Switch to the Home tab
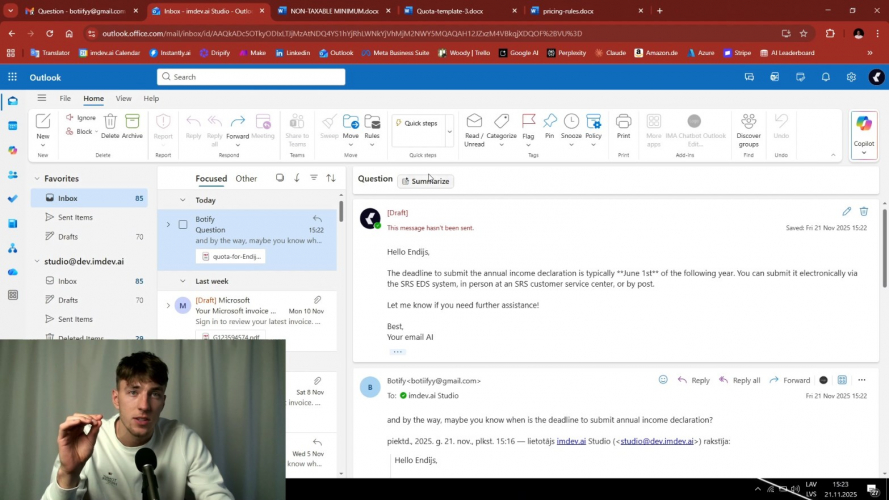The width and height of the screenshot is (889, 500). pyautogui.click(x=94, y=98)
